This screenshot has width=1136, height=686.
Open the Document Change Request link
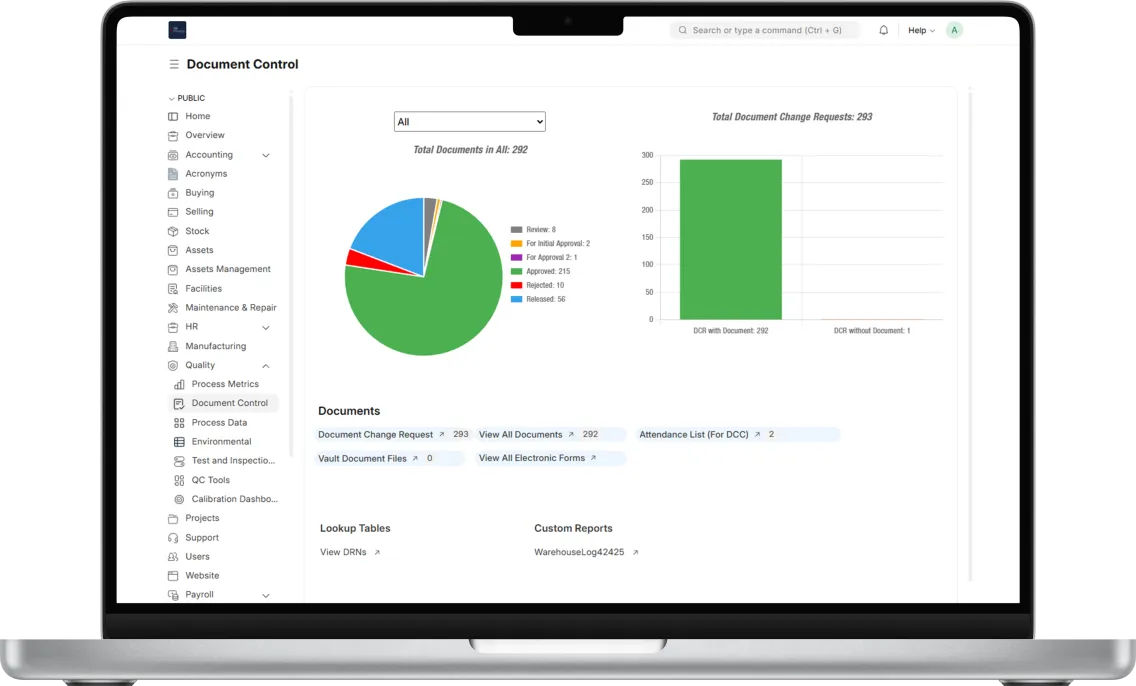click(376, 435)
